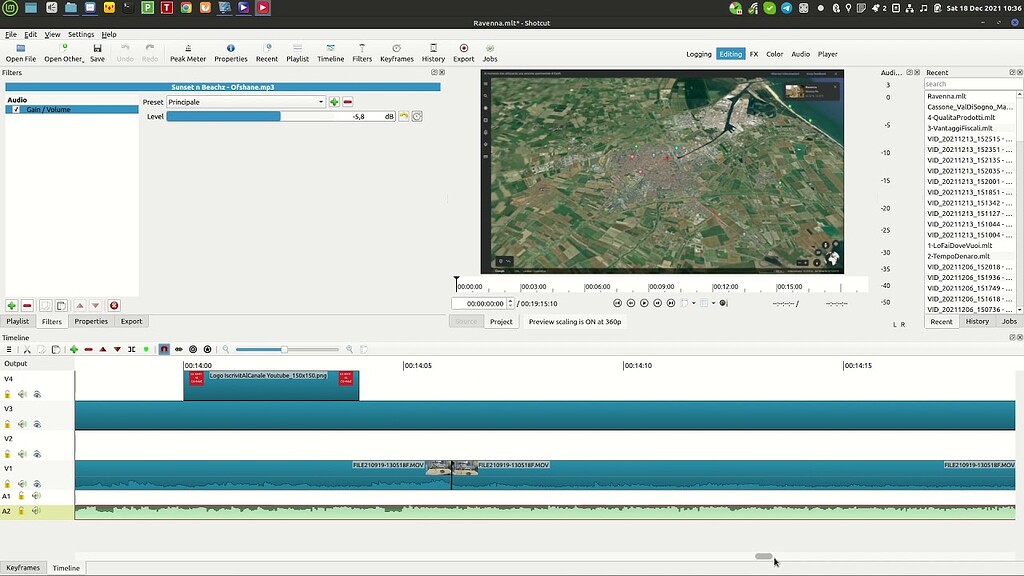Split clip at playhead icon
This screenshot has width=1024, height=576.
(x=131, y=349)
